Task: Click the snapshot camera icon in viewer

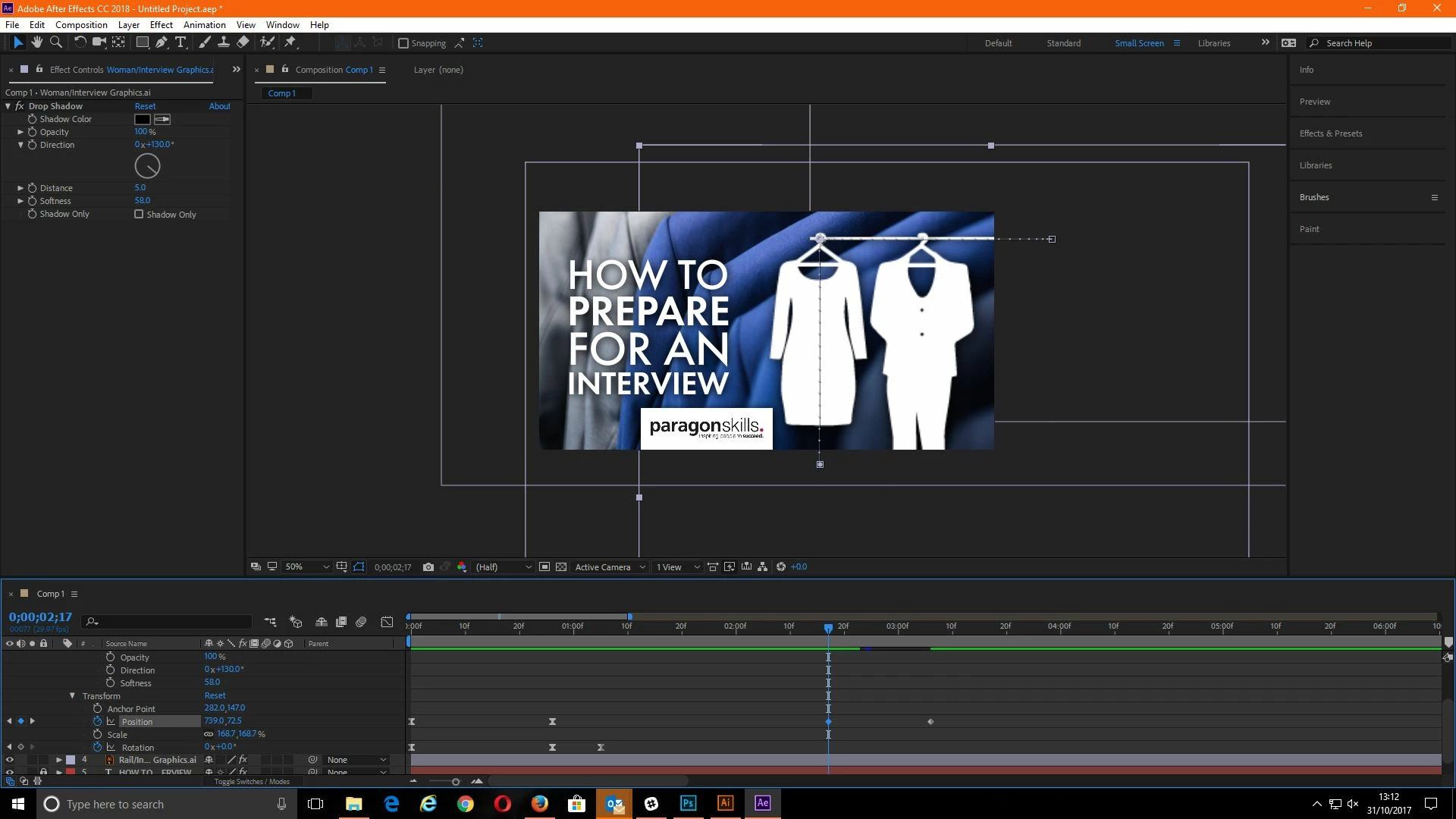Action: [428, 567]
